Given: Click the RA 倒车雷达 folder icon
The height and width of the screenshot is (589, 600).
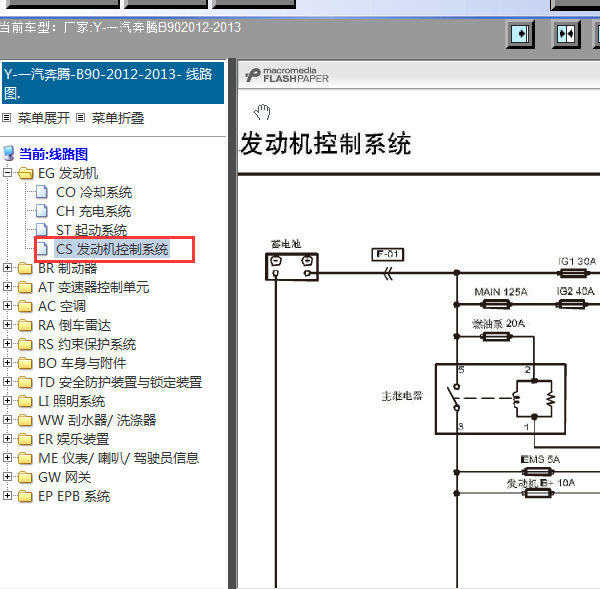Looking at the screenshot, I should tap(25, 325).
